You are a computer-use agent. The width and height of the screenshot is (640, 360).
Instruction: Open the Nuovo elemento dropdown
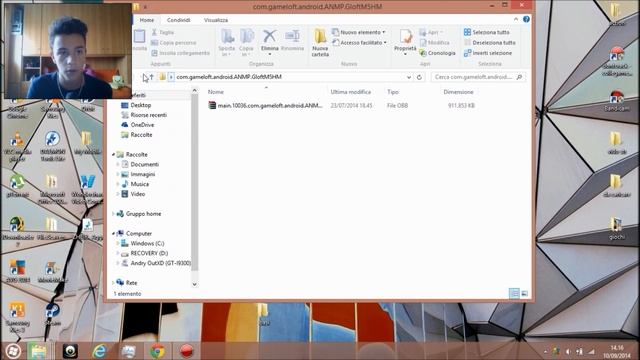coord(359,32)
